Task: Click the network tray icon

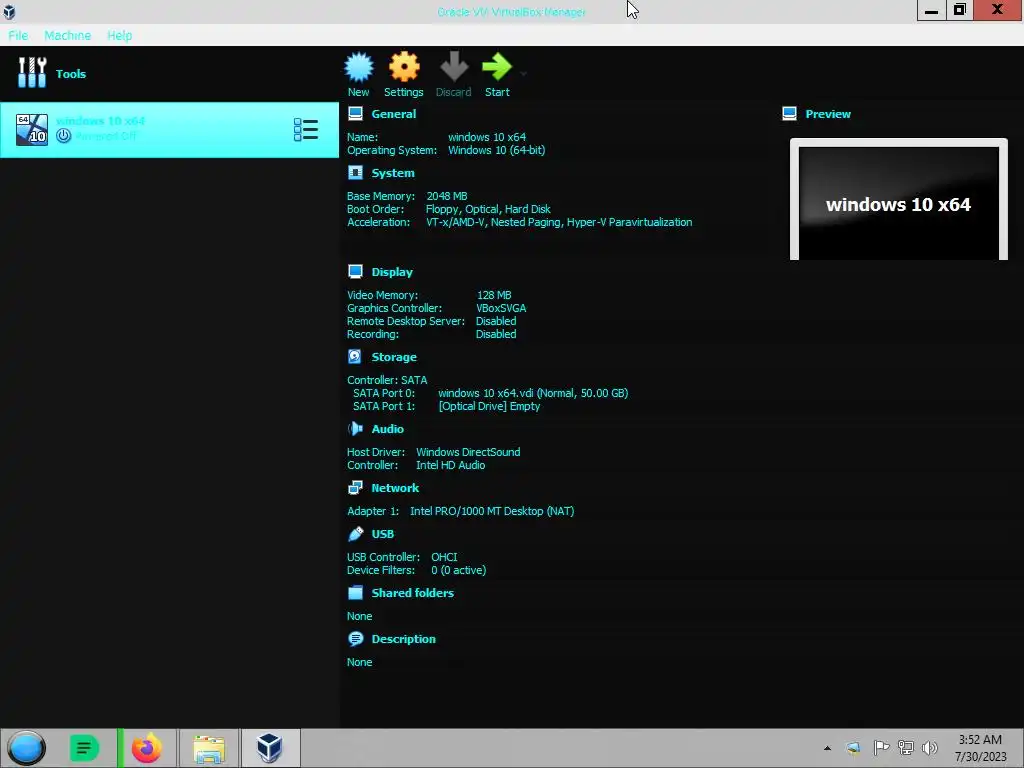Action: point(905,747)
